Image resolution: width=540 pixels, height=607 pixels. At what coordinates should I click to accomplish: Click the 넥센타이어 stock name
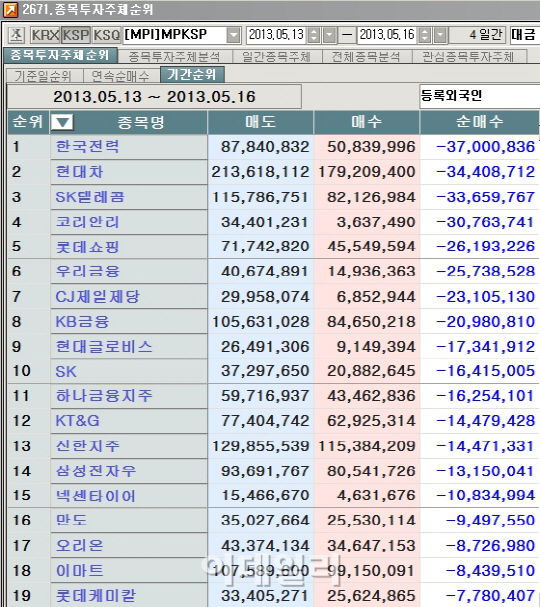point(96,496)
